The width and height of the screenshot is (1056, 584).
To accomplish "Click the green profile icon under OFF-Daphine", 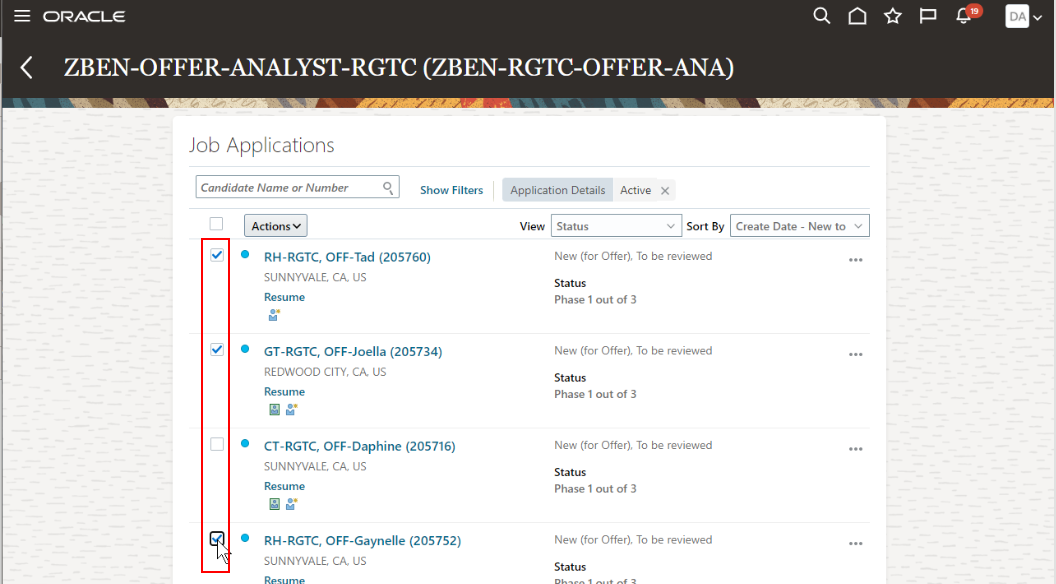I will (x=275, y=504).
